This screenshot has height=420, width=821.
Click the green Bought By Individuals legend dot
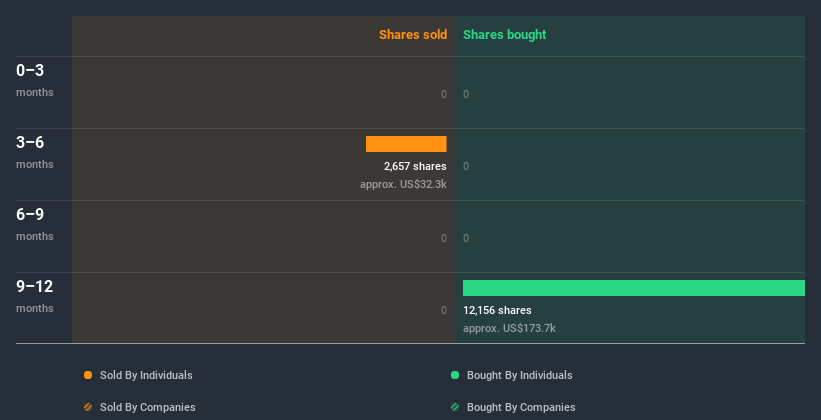tap(455, 375)
